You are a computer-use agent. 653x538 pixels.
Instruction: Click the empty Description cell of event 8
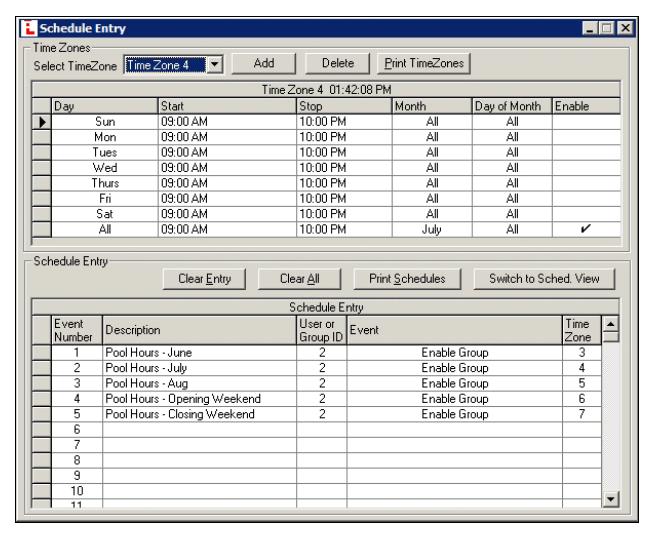click(x=199, y=461)
